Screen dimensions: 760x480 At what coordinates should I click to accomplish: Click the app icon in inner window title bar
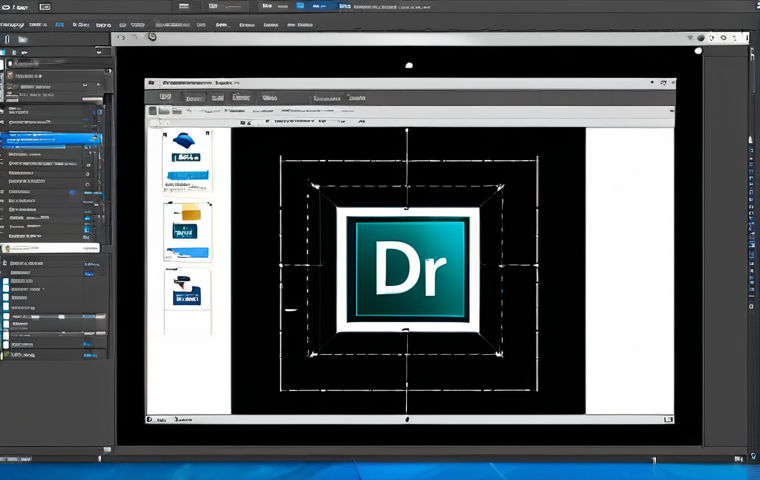(x=151, y=83)
